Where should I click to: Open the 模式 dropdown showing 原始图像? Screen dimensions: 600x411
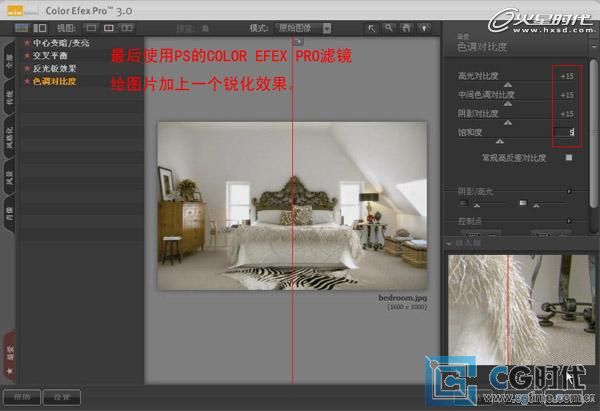point(303,28)
